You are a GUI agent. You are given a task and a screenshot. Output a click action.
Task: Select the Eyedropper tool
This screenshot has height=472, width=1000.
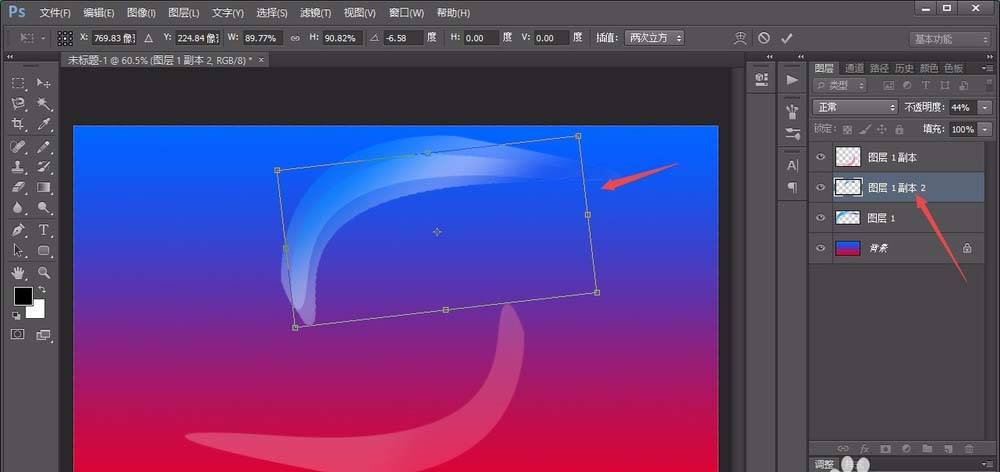tap(44, 124)
